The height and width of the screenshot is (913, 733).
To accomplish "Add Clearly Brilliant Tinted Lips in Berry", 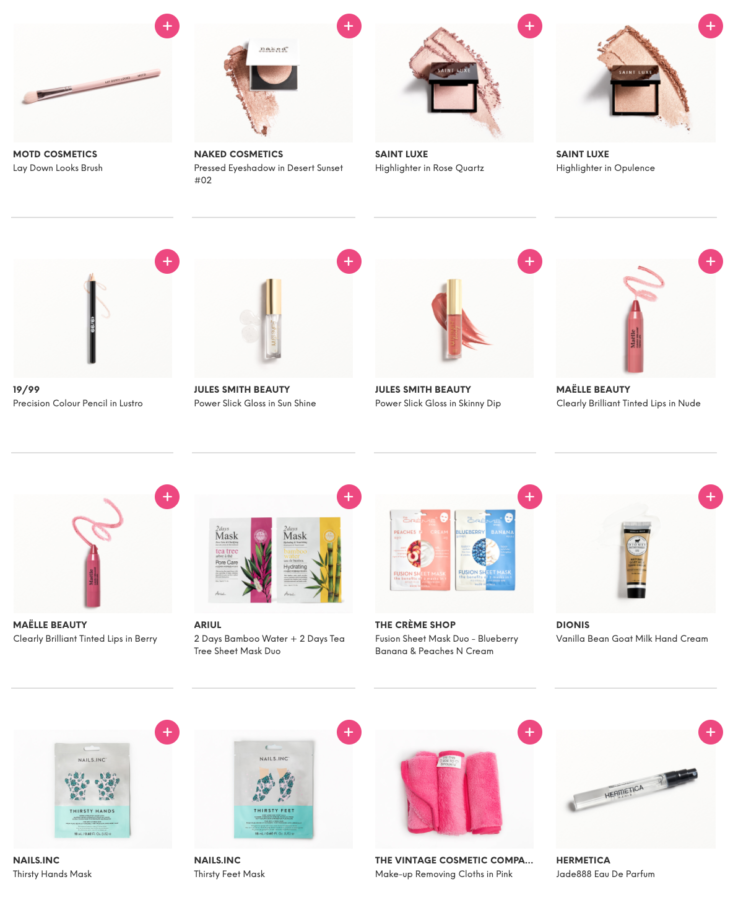I will (167, 497).
